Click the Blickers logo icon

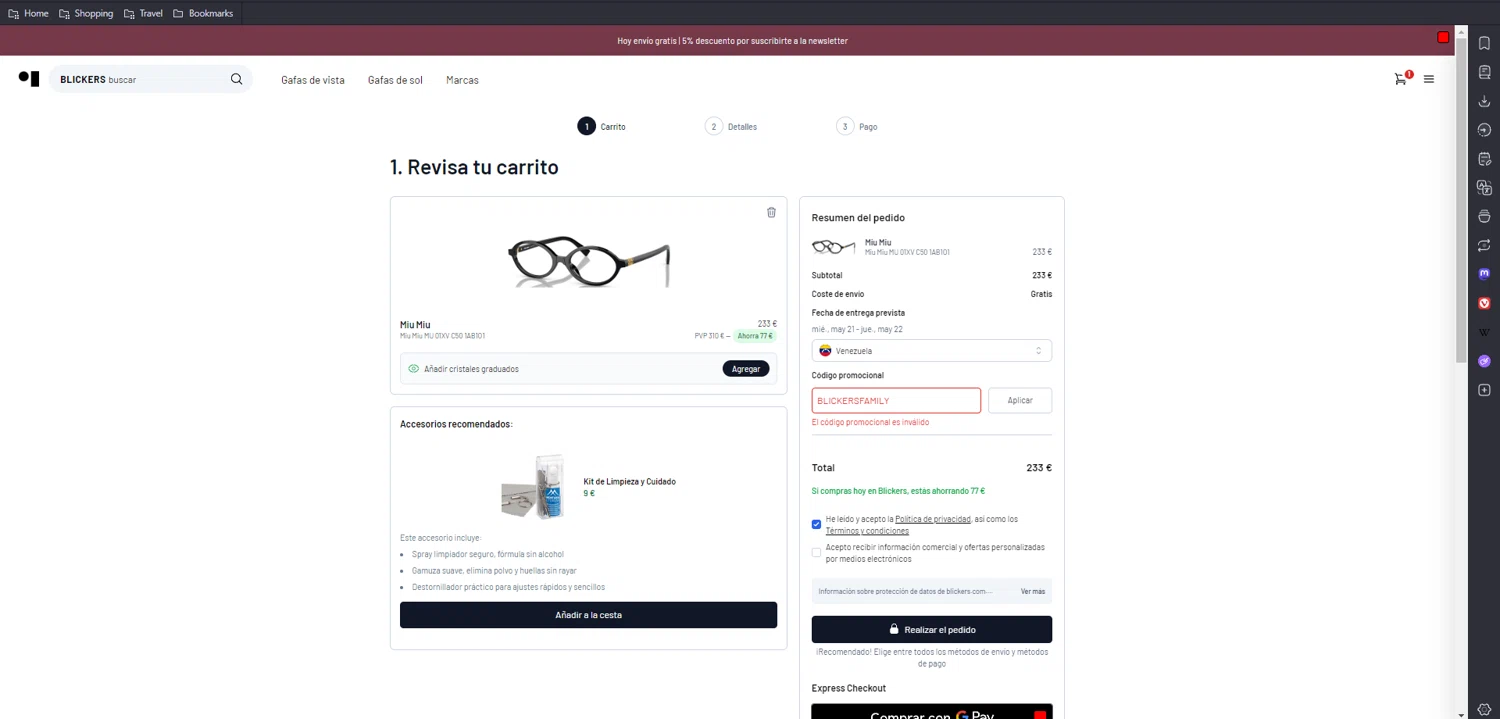(x=29, y=79)
